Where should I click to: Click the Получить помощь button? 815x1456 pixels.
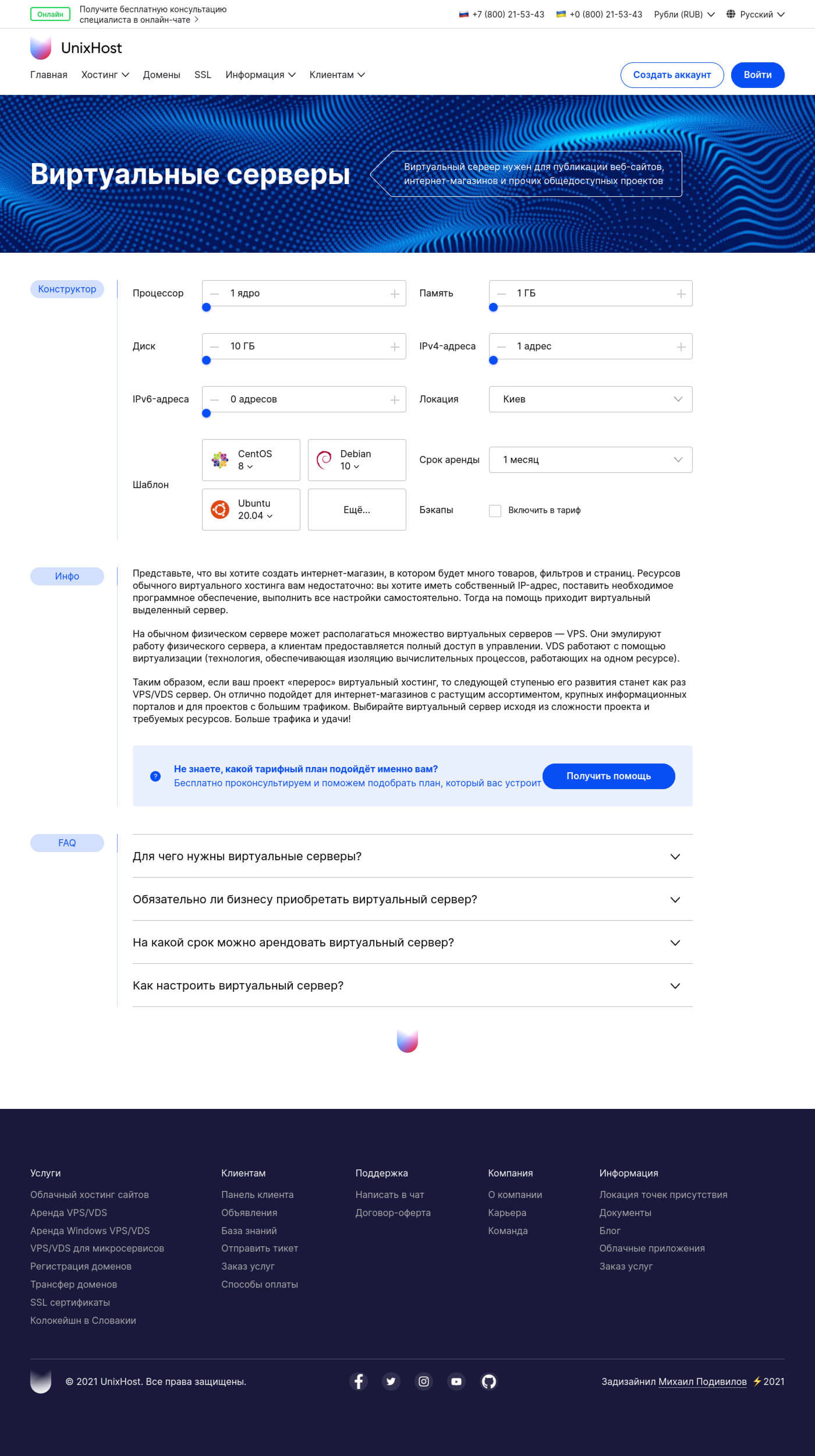point(608,777)
